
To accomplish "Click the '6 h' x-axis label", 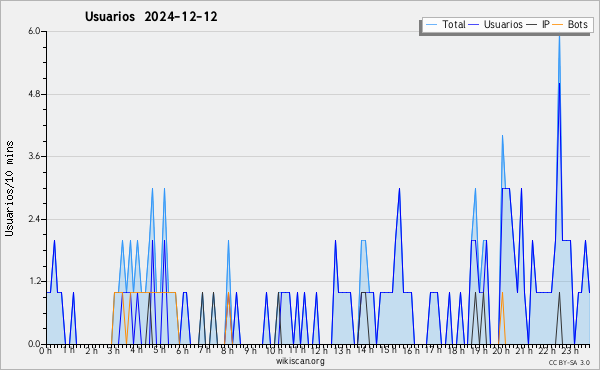I will [182, 350].
